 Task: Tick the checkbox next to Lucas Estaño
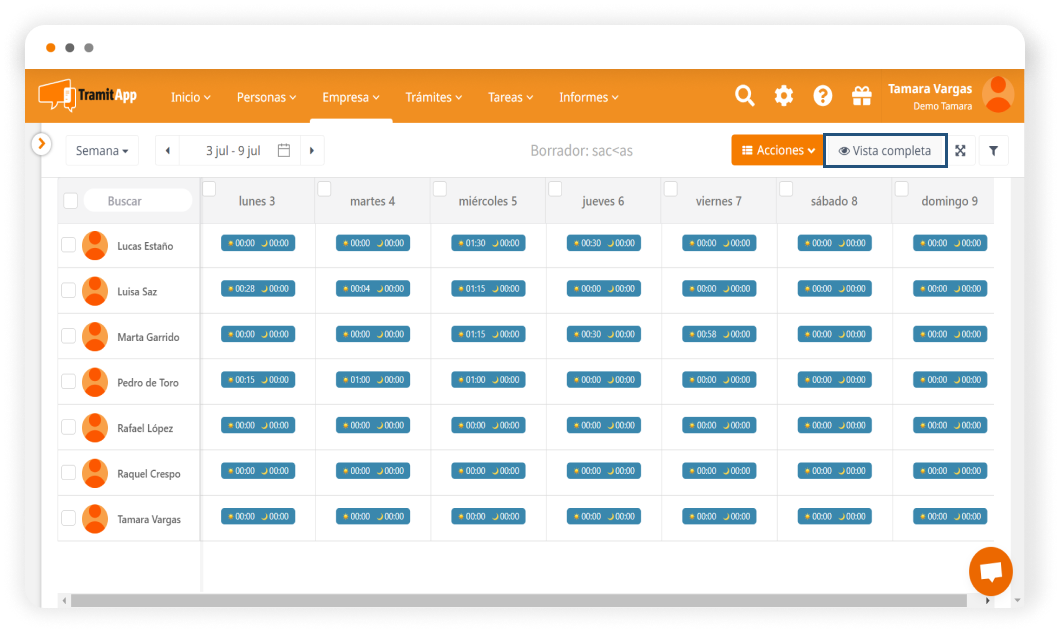(69, 245)
